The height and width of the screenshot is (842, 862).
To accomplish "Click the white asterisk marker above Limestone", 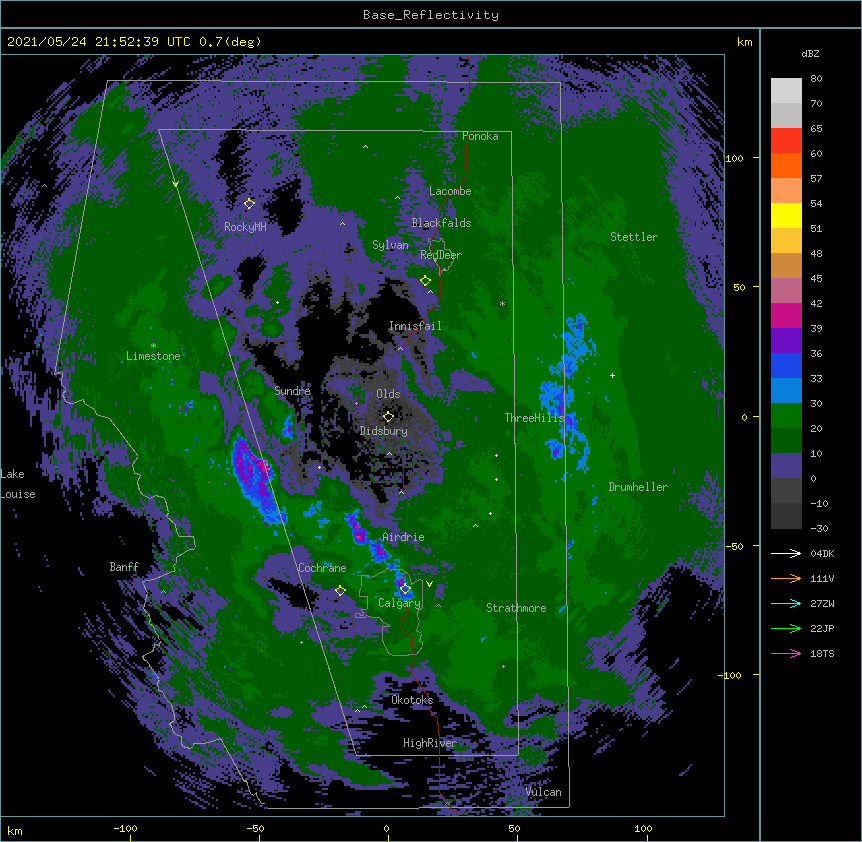I will tap(153, 346).
